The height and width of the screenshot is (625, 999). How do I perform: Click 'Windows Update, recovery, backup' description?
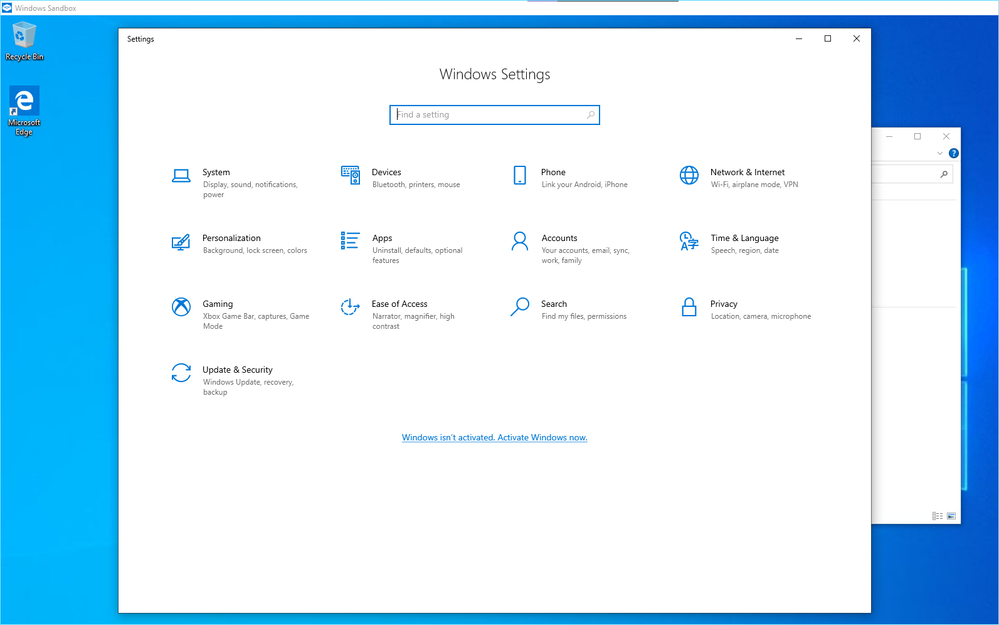[248, 387]
